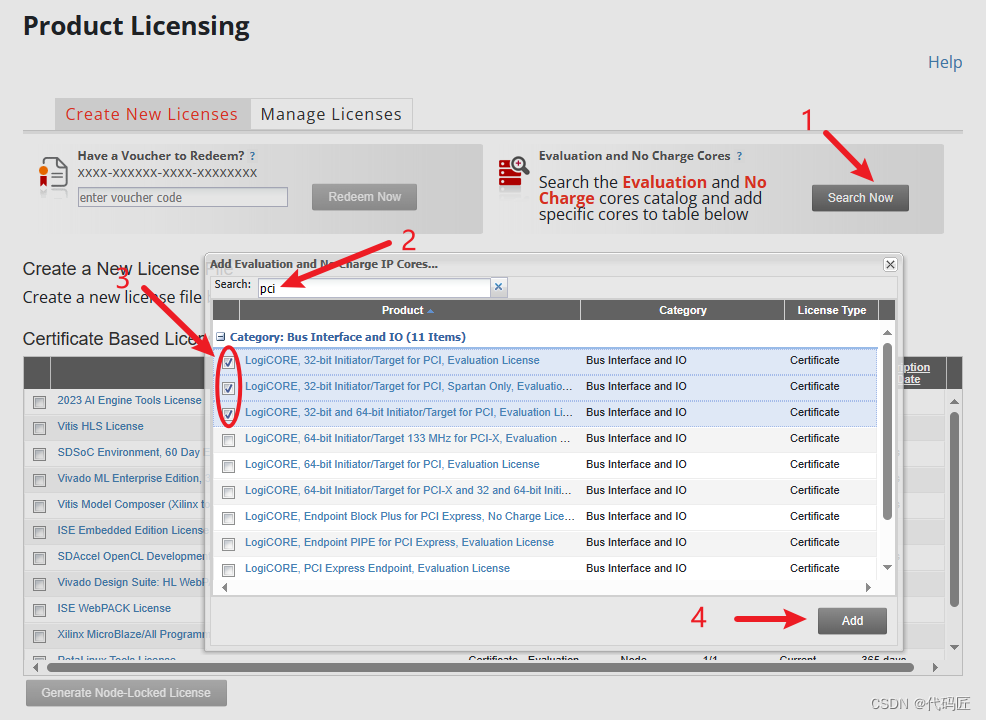Uncheck LogiCORE 32-bit and 64-bit PCI checkbox
Viewport: 986px width, 720px height.
coord(228,414)
